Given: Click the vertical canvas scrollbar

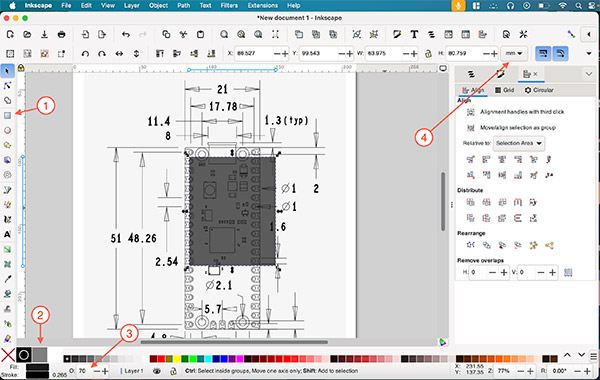Looking at the screenshot, I should click(x=443, y=201).
